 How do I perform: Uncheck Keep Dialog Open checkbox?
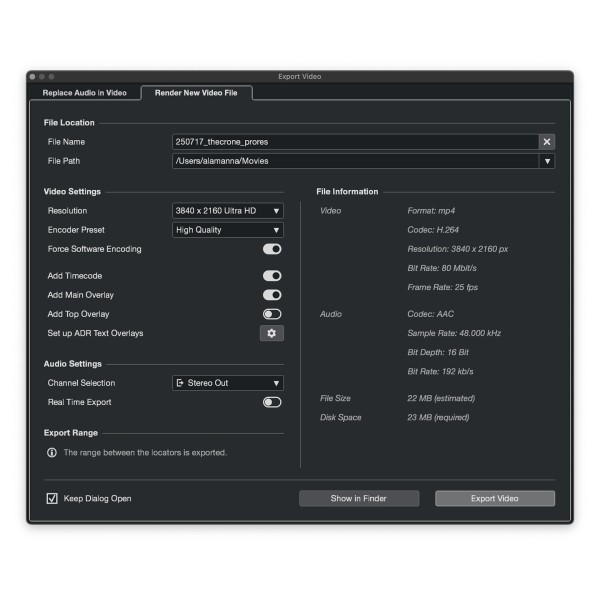tap(52, 498)
